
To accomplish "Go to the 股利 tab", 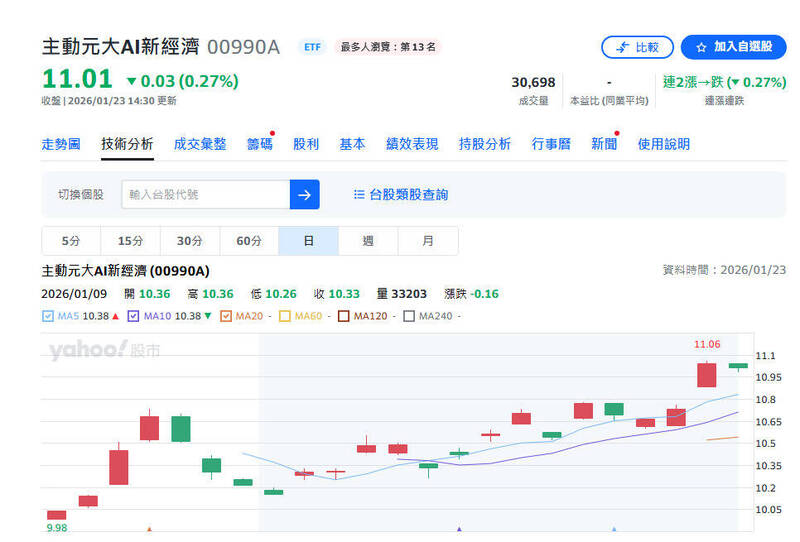I will click(x=306, y=144).
